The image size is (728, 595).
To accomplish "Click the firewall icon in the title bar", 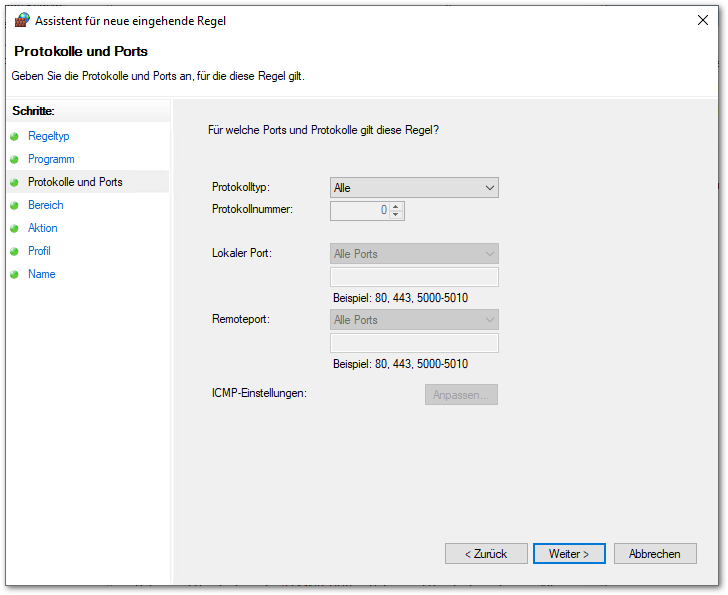I will tap(22, 20).
